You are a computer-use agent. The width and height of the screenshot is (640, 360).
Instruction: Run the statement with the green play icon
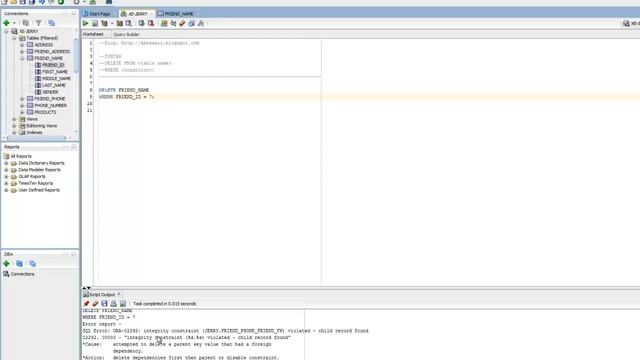click(85, 24)
